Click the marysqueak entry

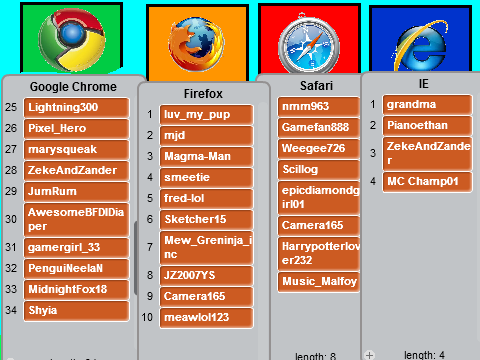(x=76, y=149)
